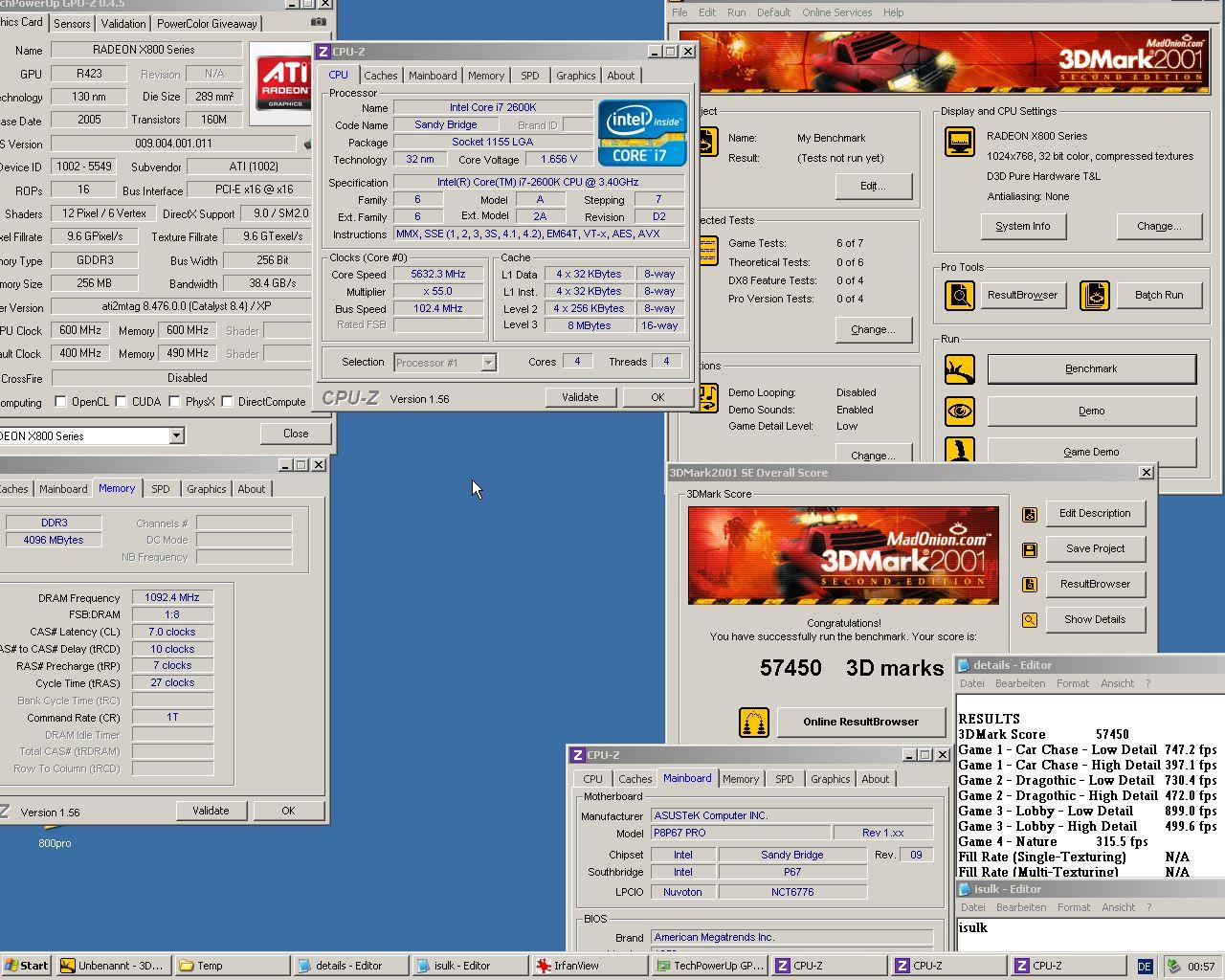Viewport: 1225px width, 980px height.
Task: Enable the OpenCL checkbox in GPU-Z
Action: click(60, 402)
